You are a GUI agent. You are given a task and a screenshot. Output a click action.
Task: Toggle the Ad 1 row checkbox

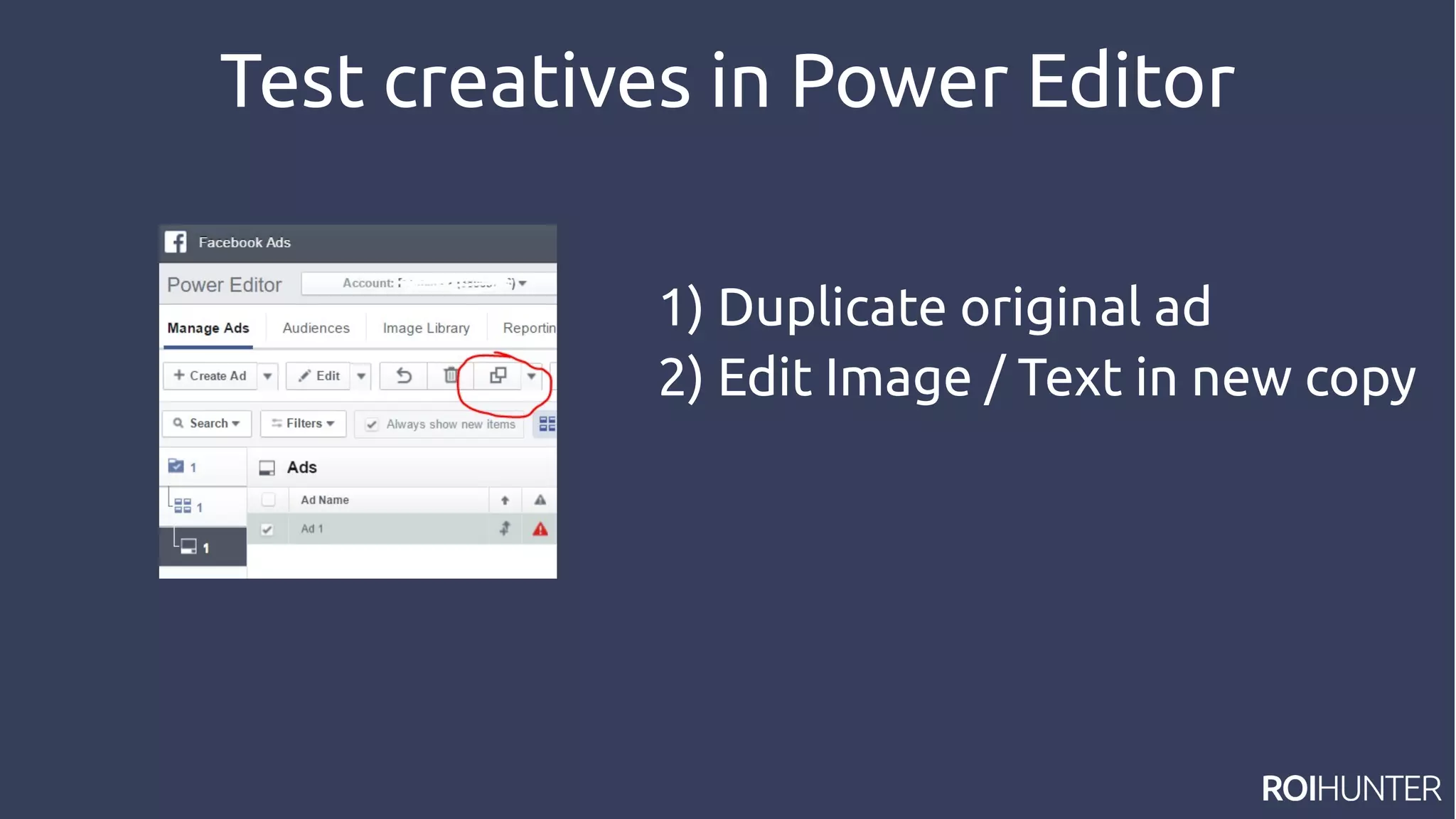point(267,529)
